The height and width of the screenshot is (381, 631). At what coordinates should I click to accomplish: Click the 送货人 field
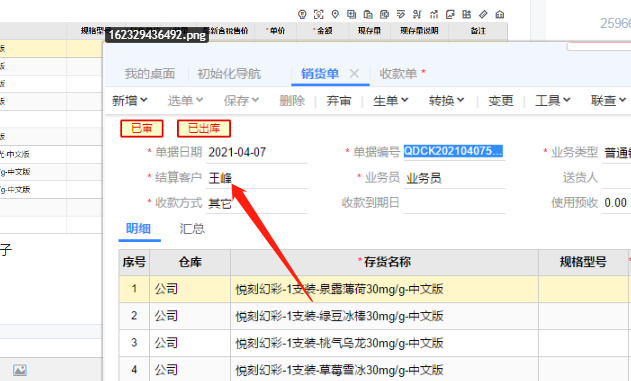point(616,178)
